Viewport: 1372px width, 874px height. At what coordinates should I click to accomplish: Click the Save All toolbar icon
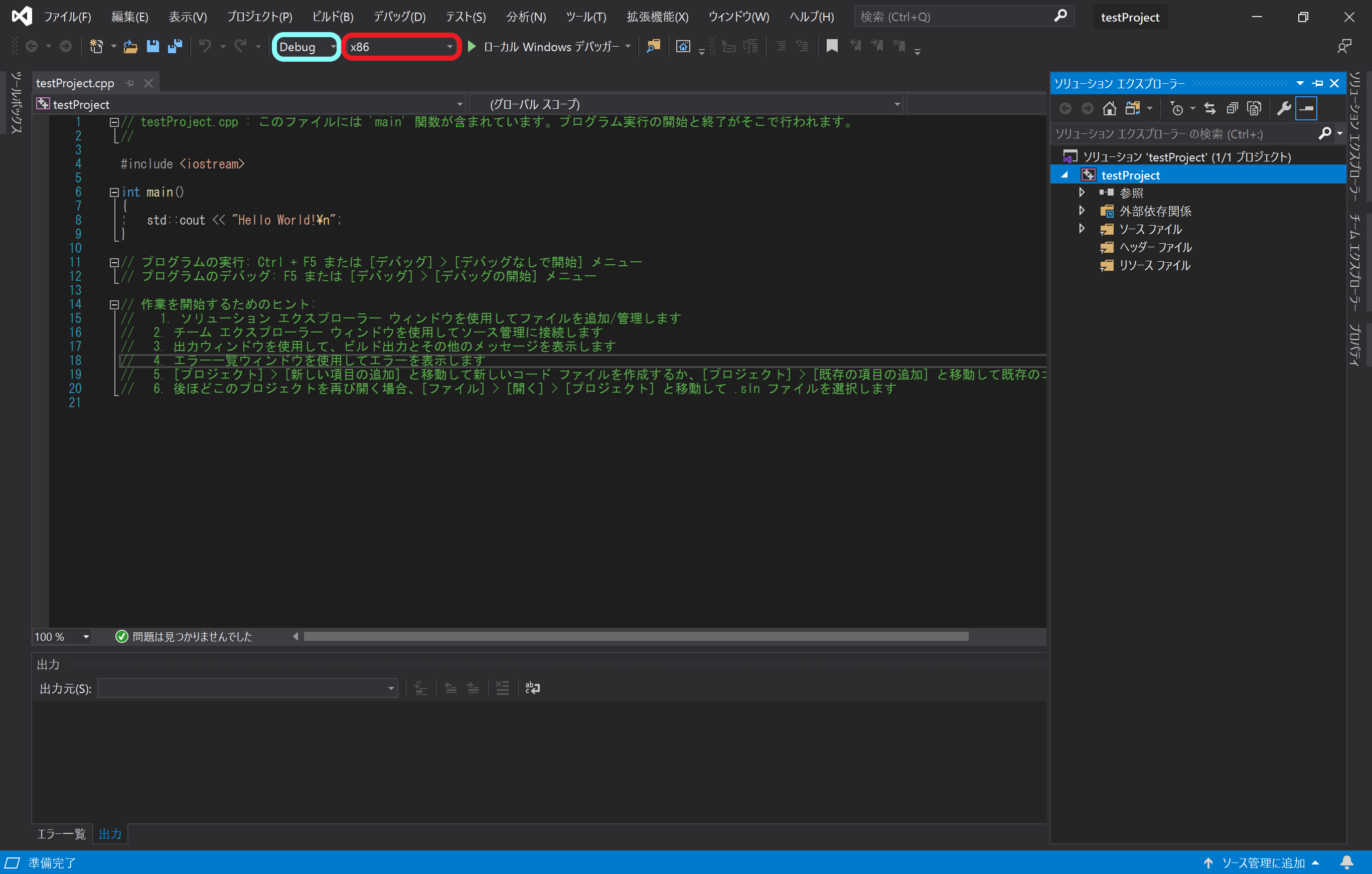pyautogui.click(x=175, y=46)
